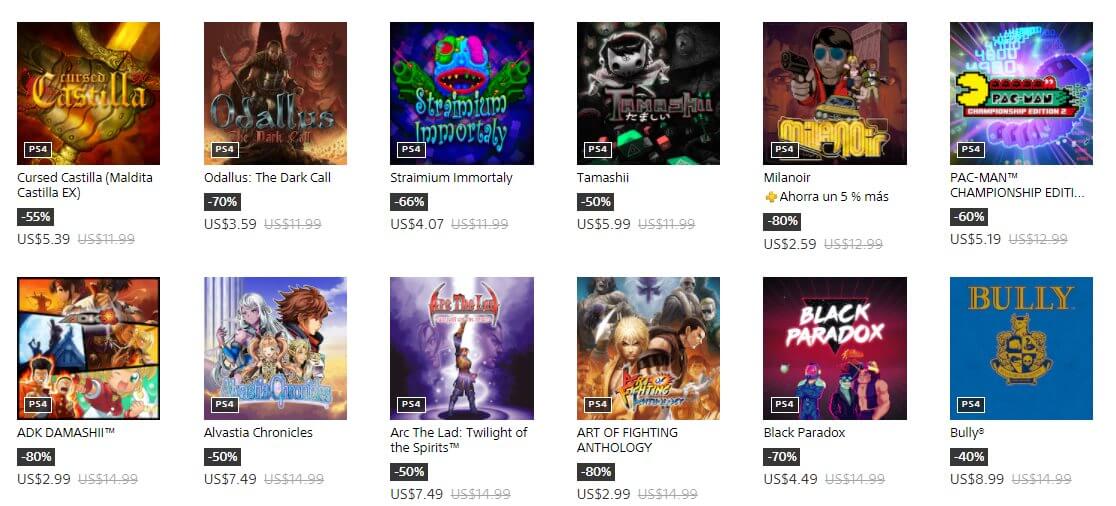1116x506 pixels.
Task: Click the PS4 badge on Art of Fighting cover
Action: [597, 405]
